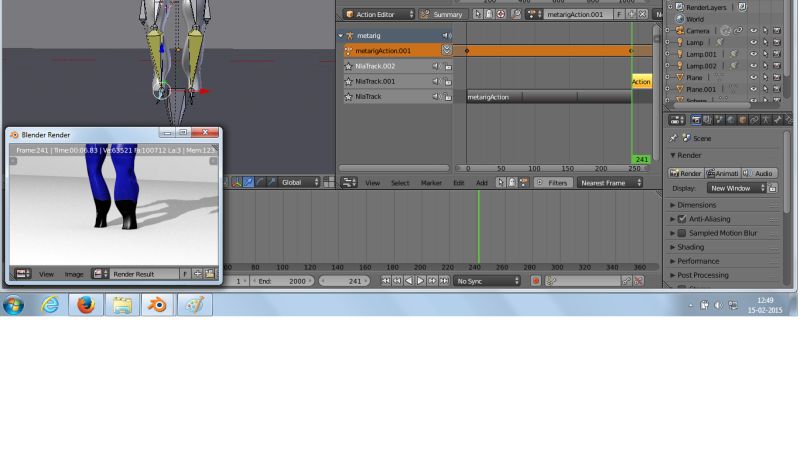Click the Render button in Properties
Viewport: 800px width, 449px height.
(686, 173)
